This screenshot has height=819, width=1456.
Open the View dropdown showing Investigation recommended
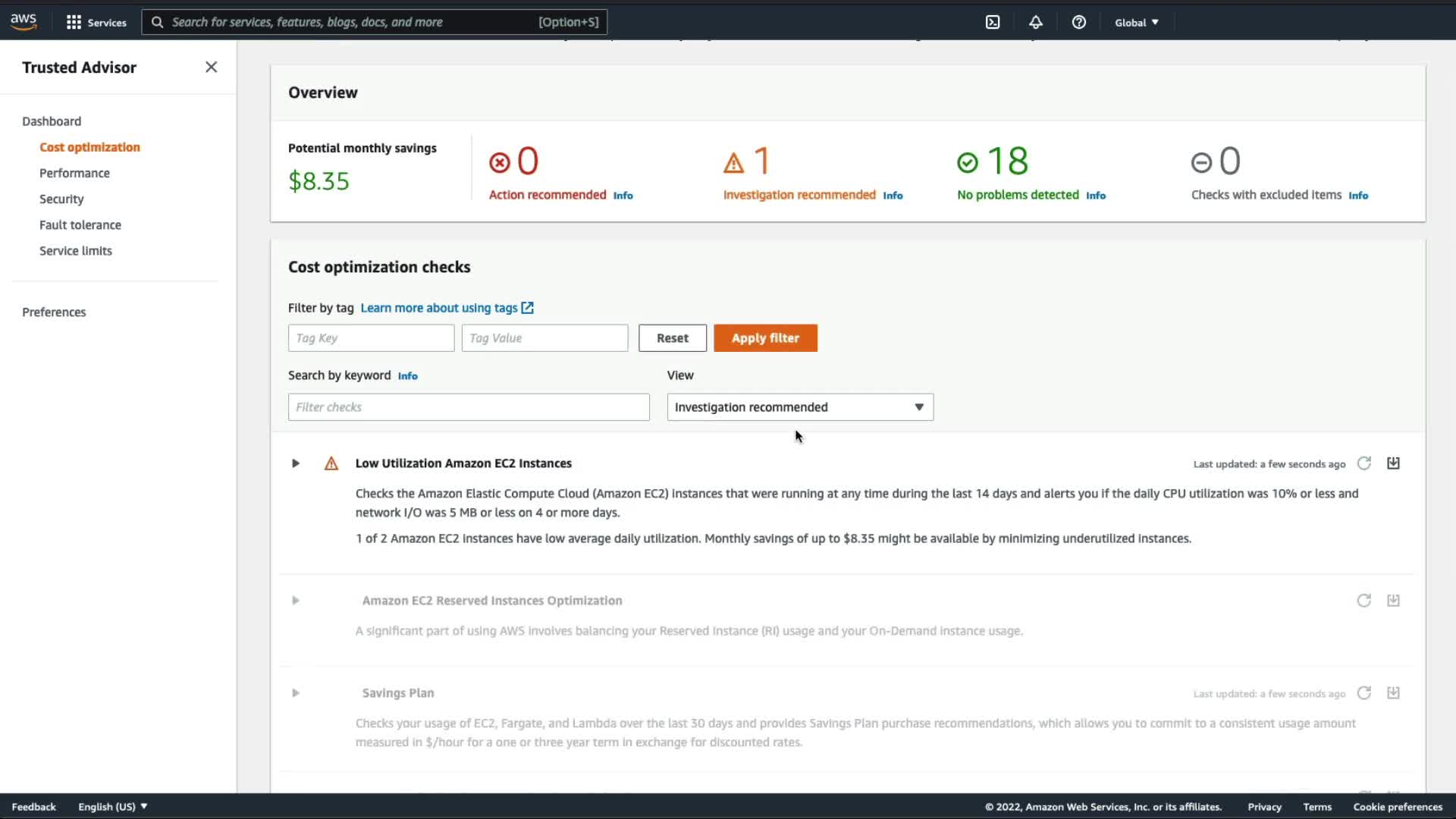(x=799, y=407)
